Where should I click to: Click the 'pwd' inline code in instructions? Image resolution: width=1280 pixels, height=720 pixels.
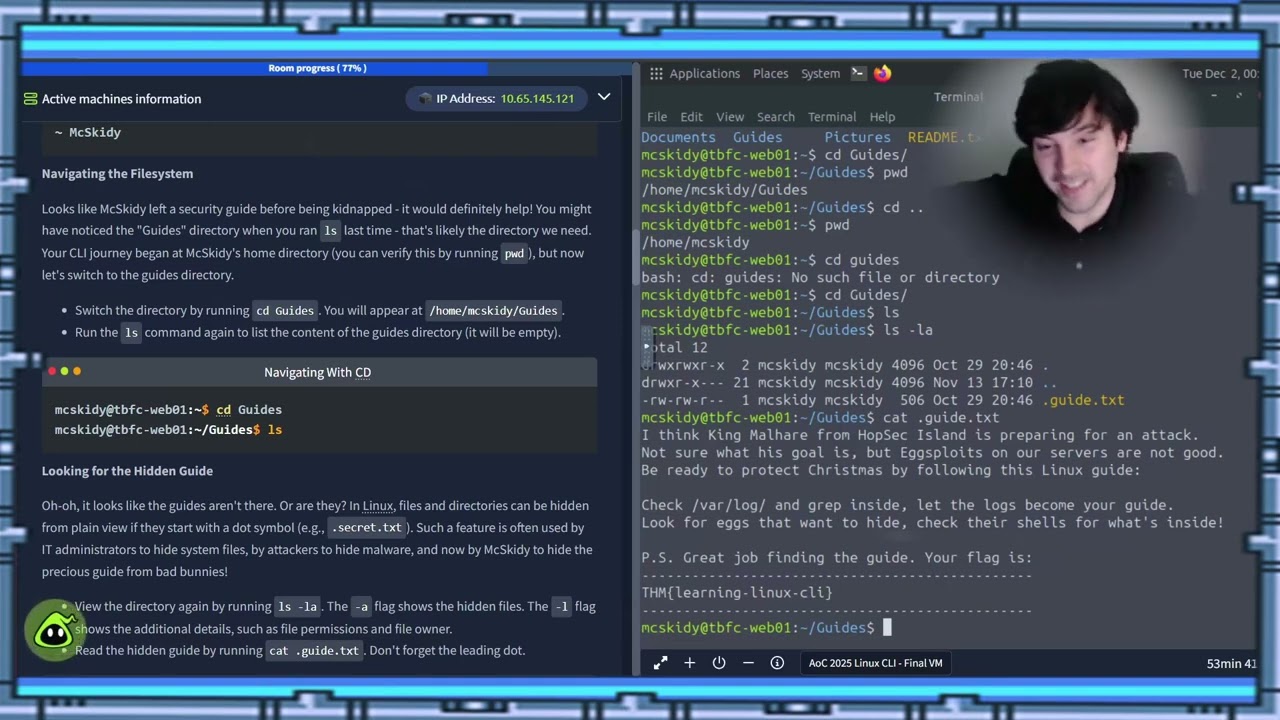(x=514, y=254)
